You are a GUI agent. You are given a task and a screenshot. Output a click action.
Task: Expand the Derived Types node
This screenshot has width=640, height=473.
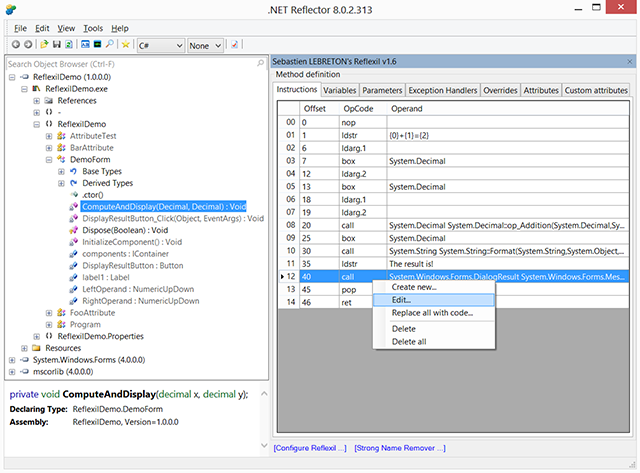(61, 184)
